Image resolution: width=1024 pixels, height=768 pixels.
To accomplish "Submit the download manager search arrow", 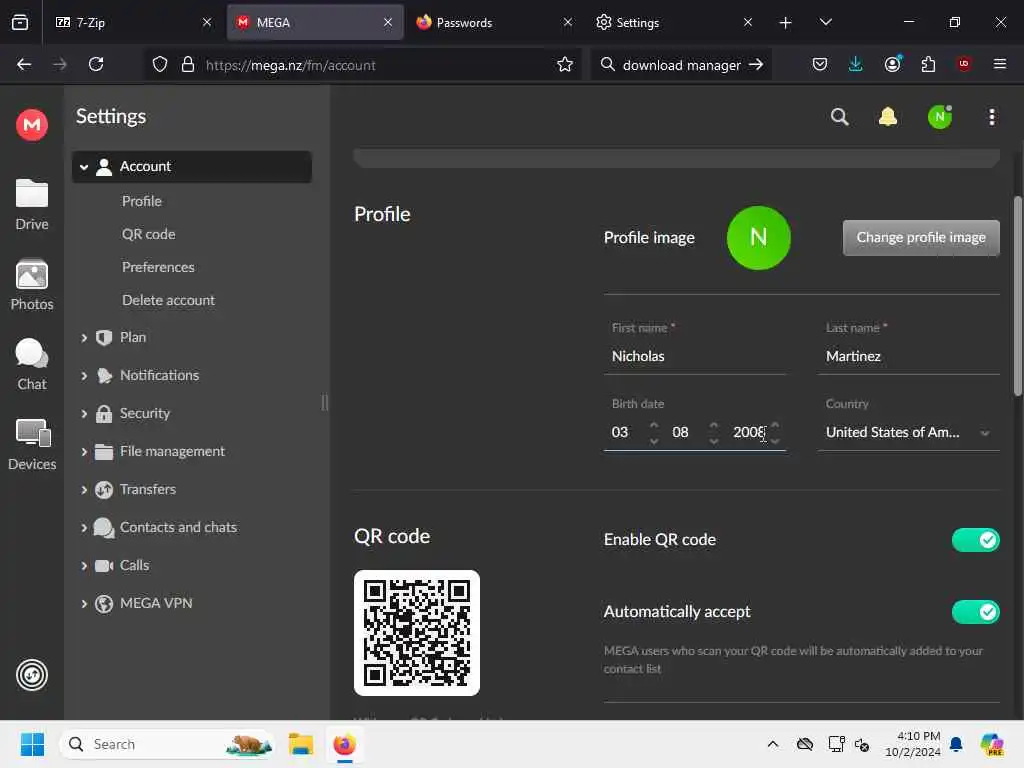I will (756, 65).
